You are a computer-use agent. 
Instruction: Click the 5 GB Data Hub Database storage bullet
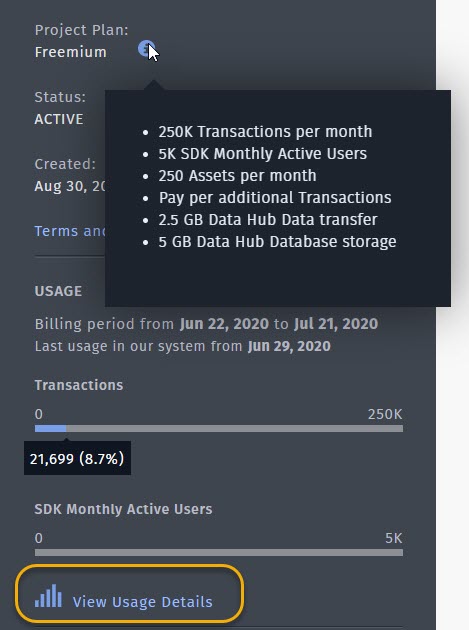pos(277,242)
